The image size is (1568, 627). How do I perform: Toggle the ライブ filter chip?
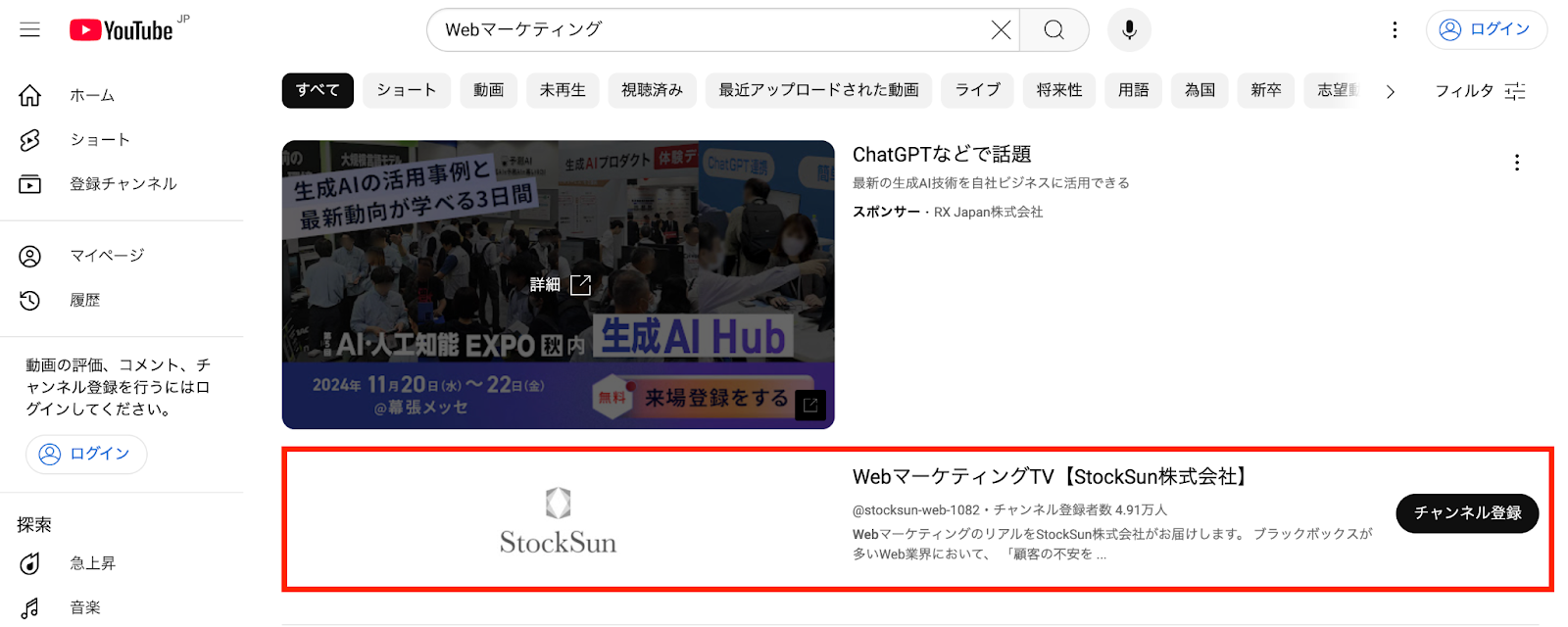(x=977, y=90)
